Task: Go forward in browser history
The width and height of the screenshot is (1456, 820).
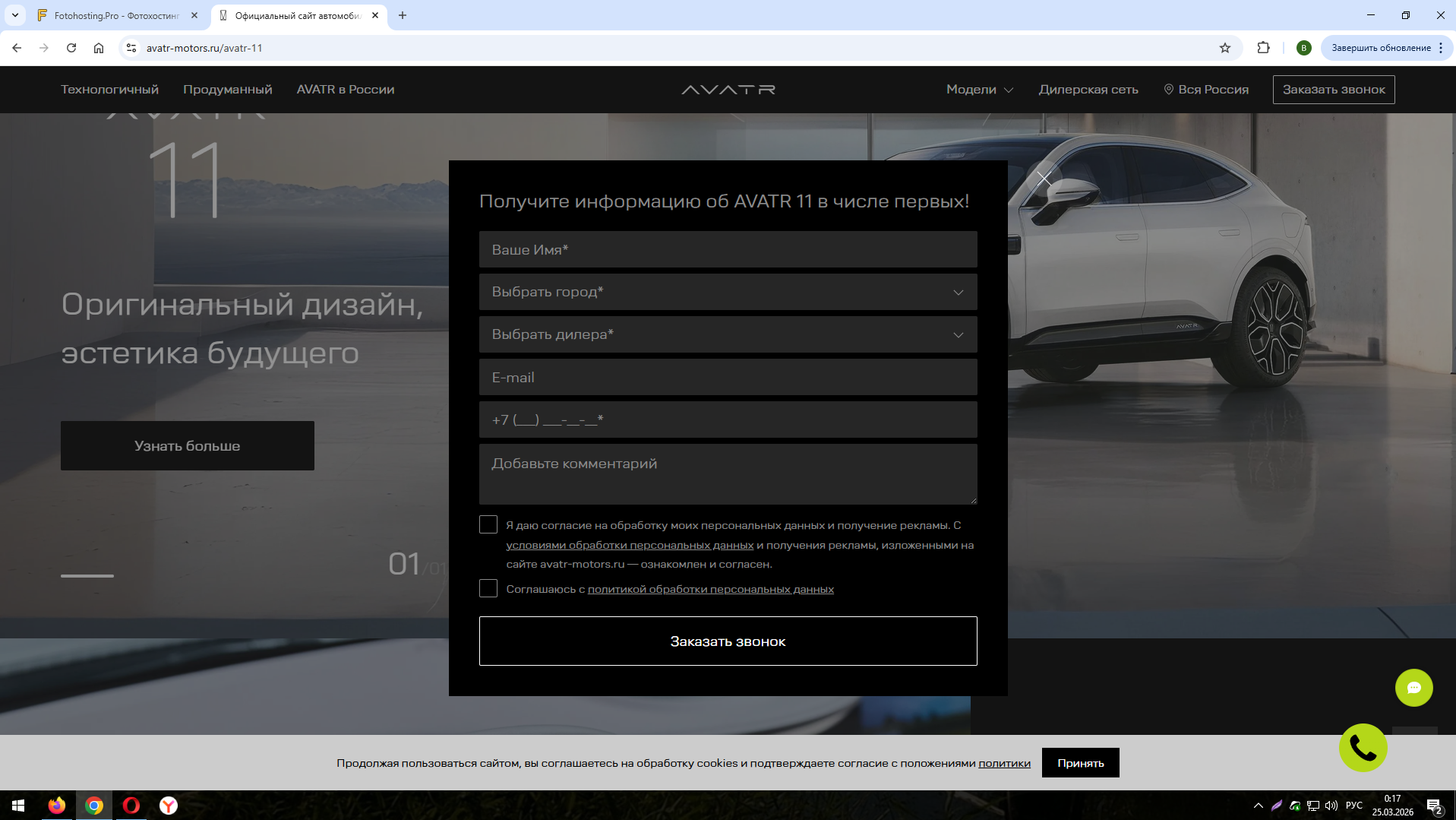Action: [x=44, y=48]
